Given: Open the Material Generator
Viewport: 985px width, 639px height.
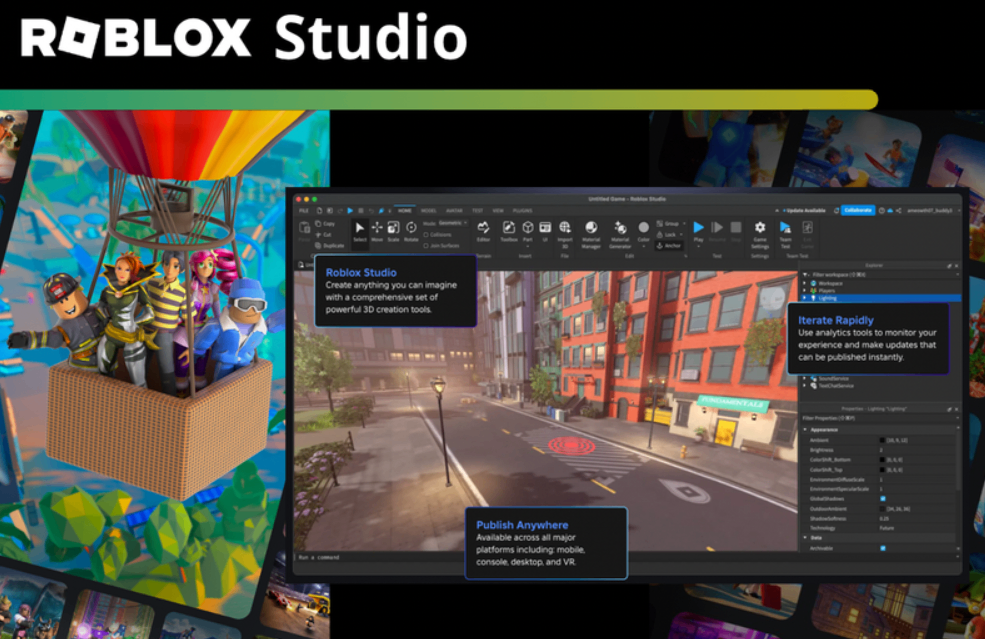Looking at the screenshot, I should click(621, 234).
